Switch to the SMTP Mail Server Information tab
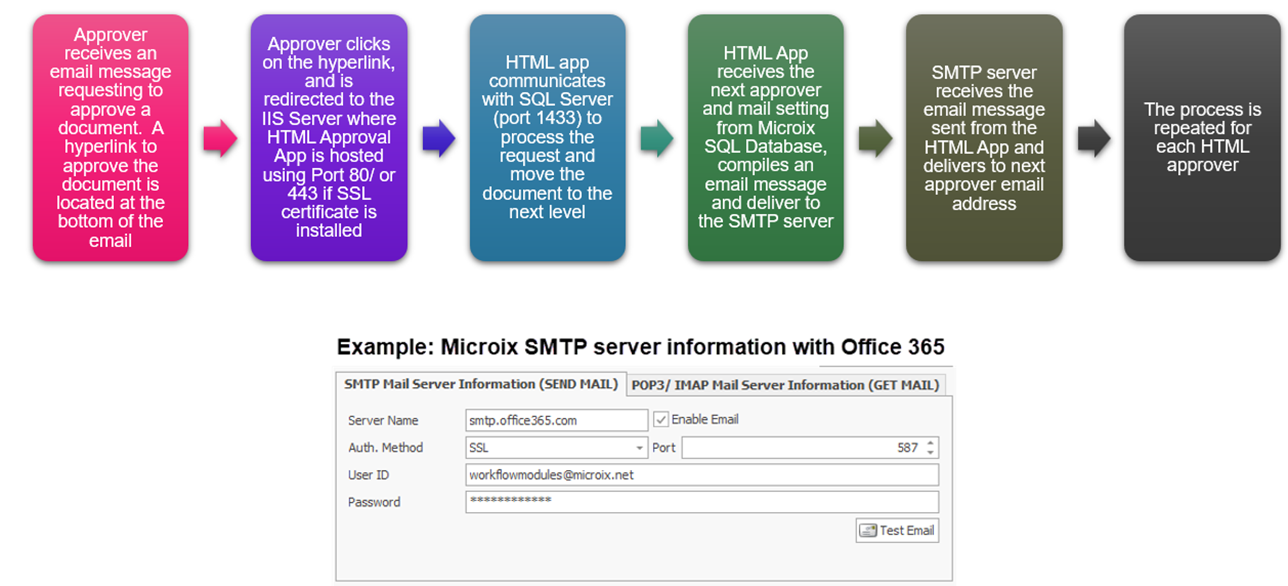 pyautogui.click(x=481, y=384)
